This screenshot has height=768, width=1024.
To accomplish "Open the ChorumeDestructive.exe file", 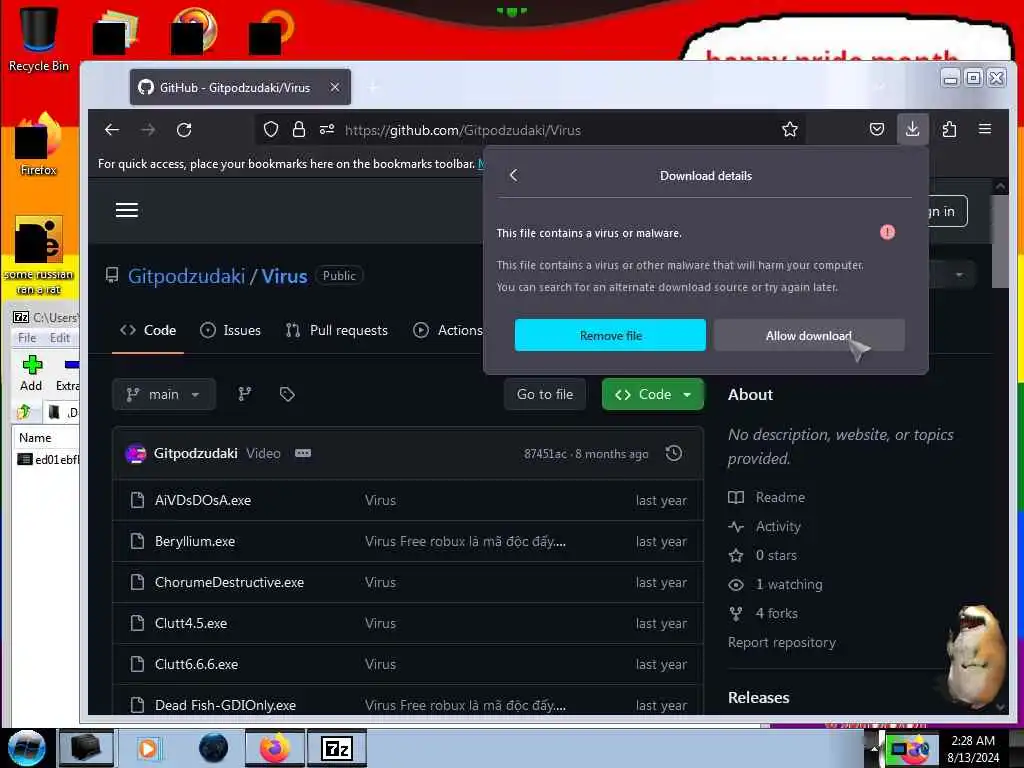I will point(229,582).
